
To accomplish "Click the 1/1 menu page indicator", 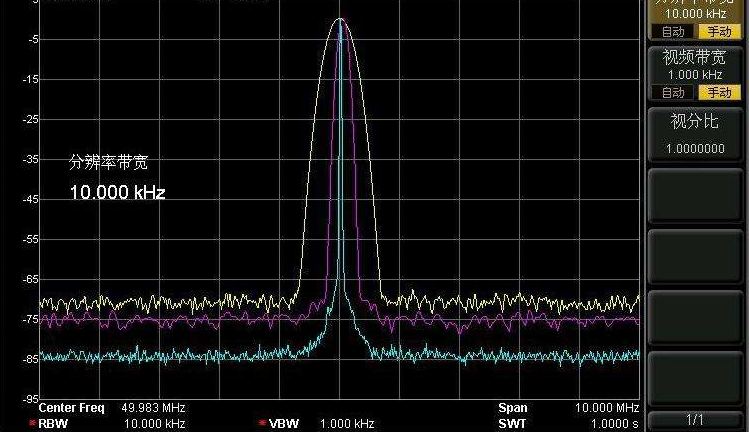I will 695,419.
